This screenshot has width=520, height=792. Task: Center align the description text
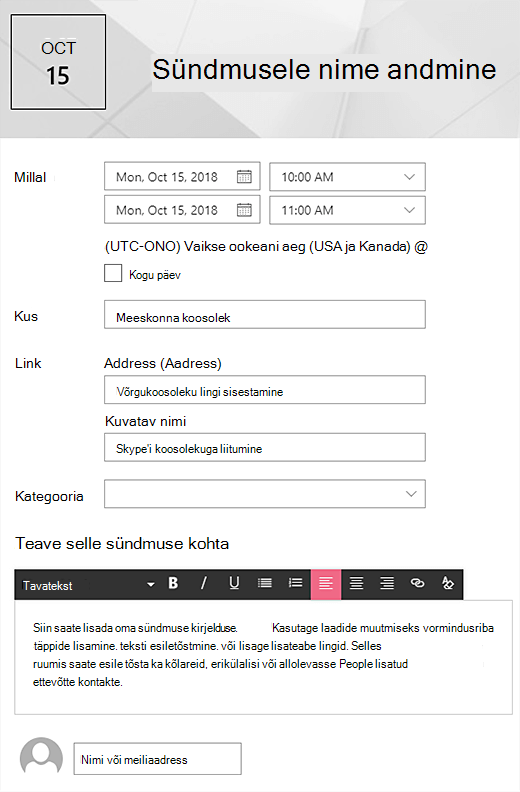(x=357, y=583)
